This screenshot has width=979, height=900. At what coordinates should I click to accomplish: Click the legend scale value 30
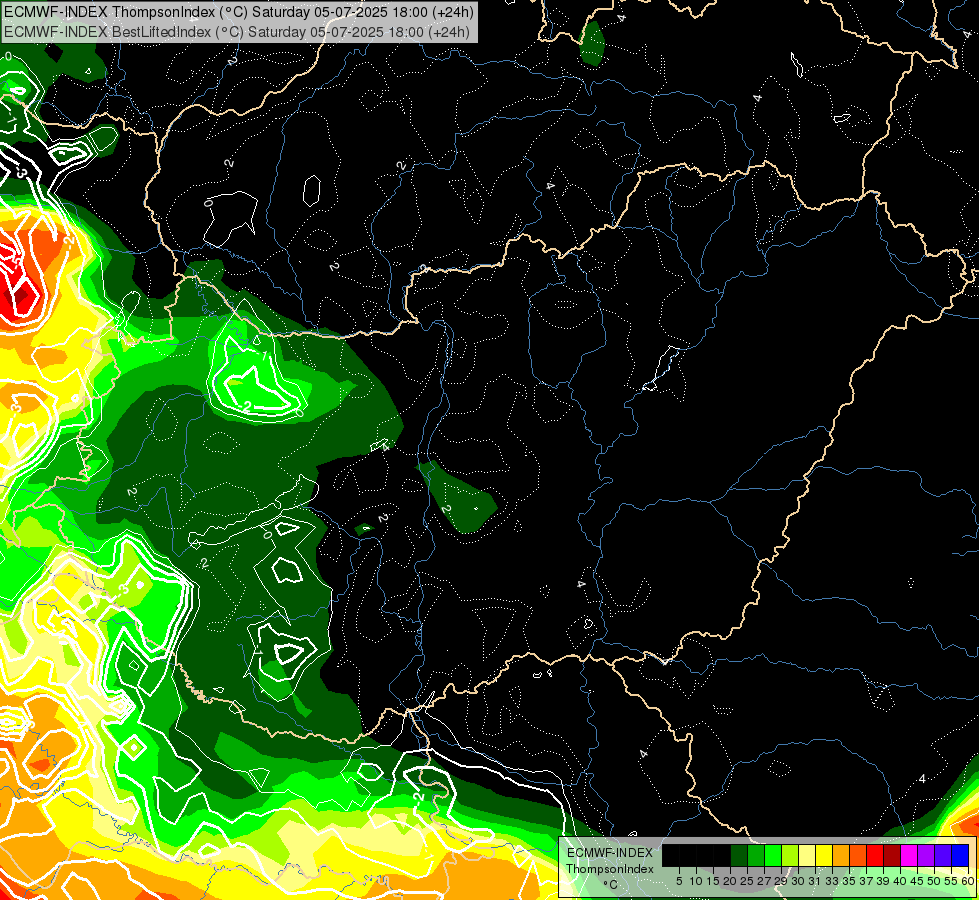coord(799,881)
